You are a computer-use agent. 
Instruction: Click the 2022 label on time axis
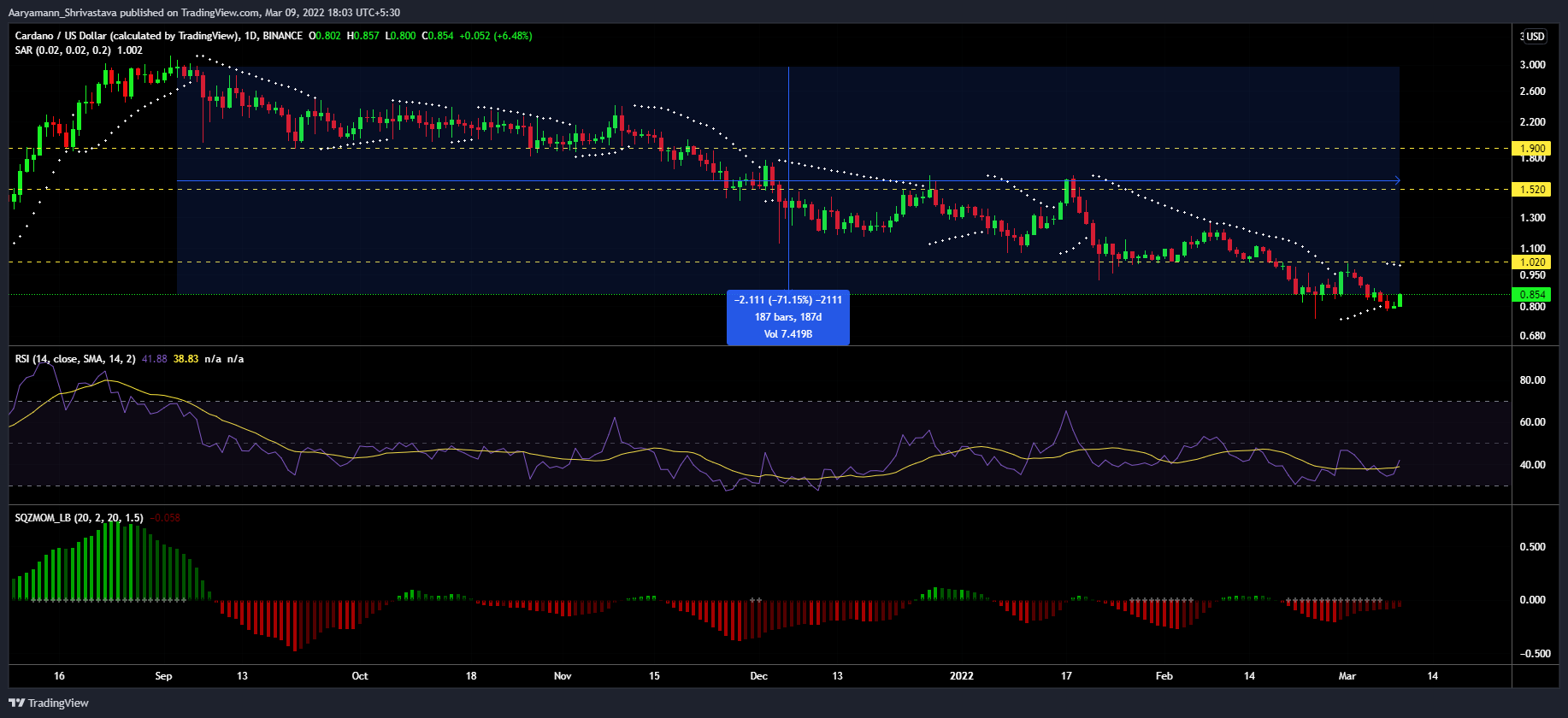pos(961,676)
